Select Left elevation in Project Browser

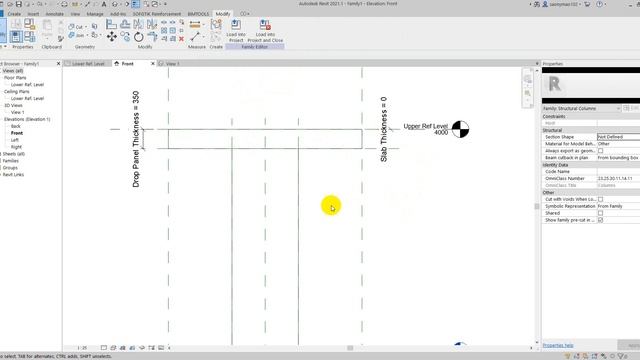tap(15, 140)
